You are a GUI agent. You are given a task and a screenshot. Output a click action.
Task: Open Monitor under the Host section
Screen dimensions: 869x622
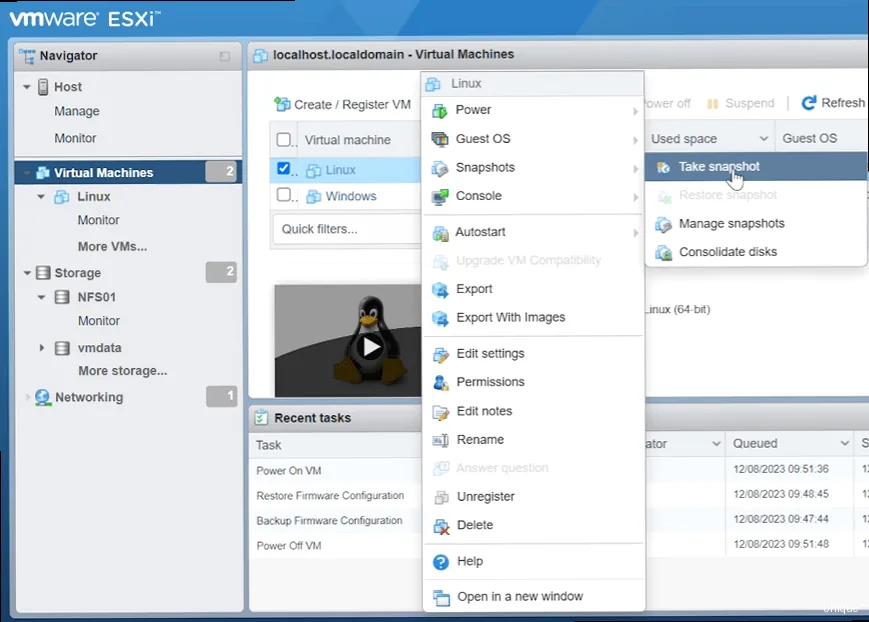pyautogui.click(x=77, y=138)
